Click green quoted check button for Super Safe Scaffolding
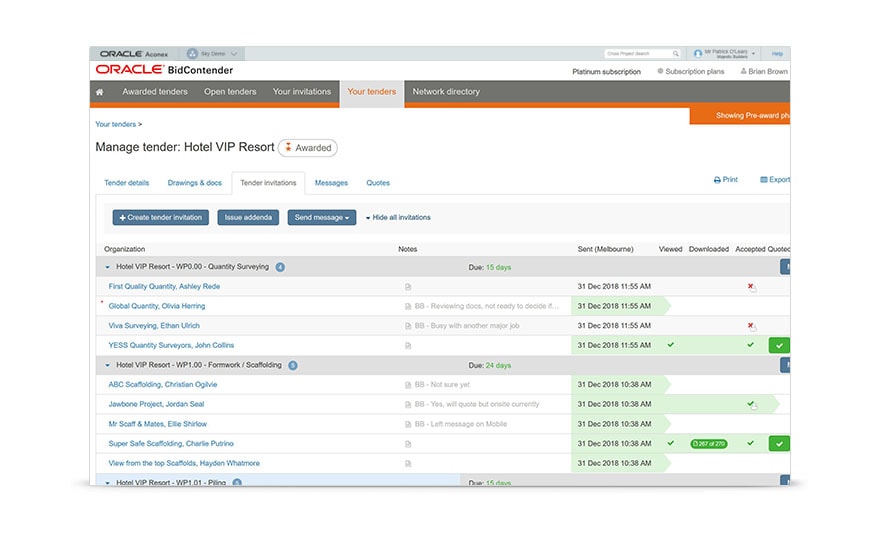Screen dimensions: 880x533 (779, 444)
